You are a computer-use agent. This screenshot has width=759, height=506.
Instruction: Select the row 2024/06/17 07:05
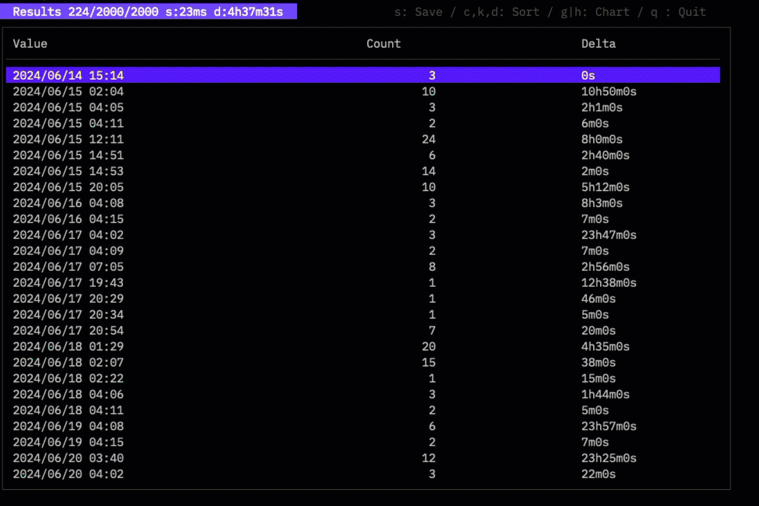tap(363, 267)
